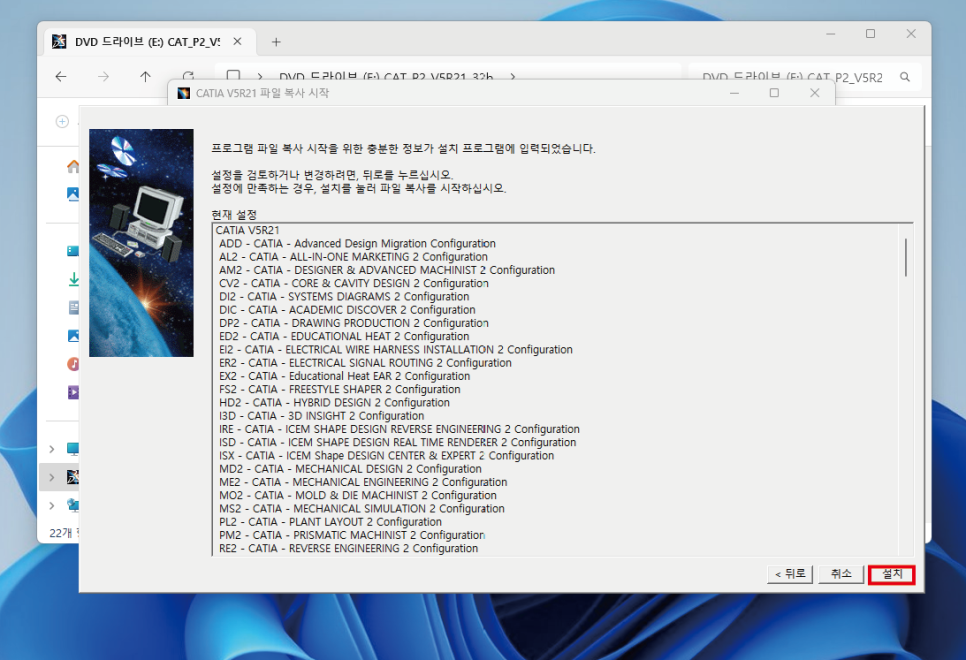The image size is (966, 660).
Task: Select DIC - ACADEMIC DISCOVER 2 row
Action: pyautogui.click(x=347, y=310)
